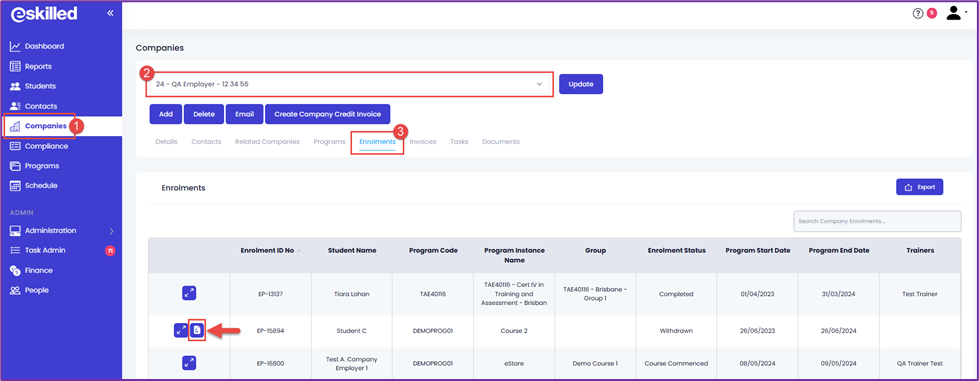Expand the Administration submenu arrow
979x381 pixels.
coord(112,231)
